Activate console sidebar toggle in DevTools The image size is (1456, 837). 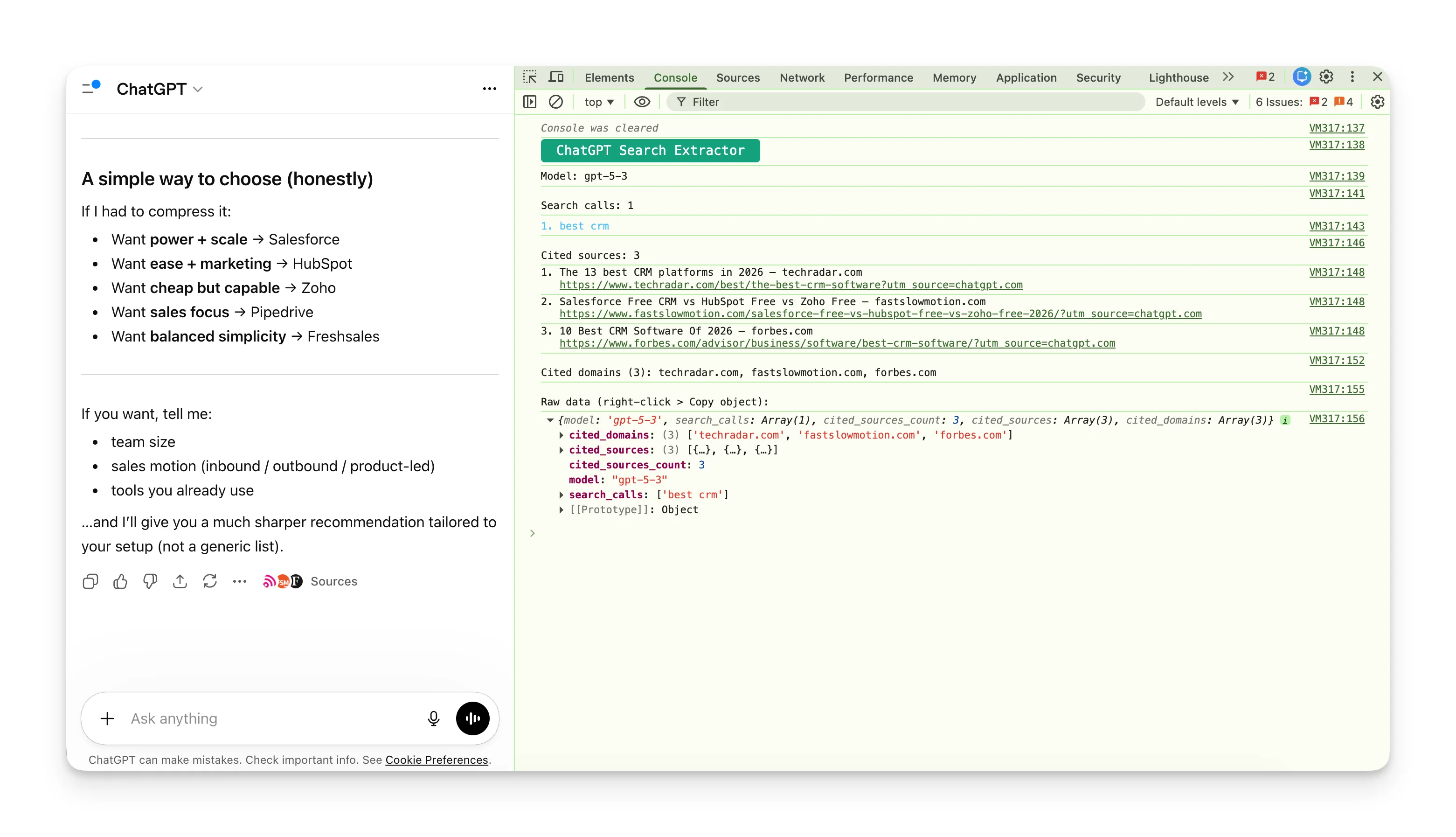coord(529,102)
